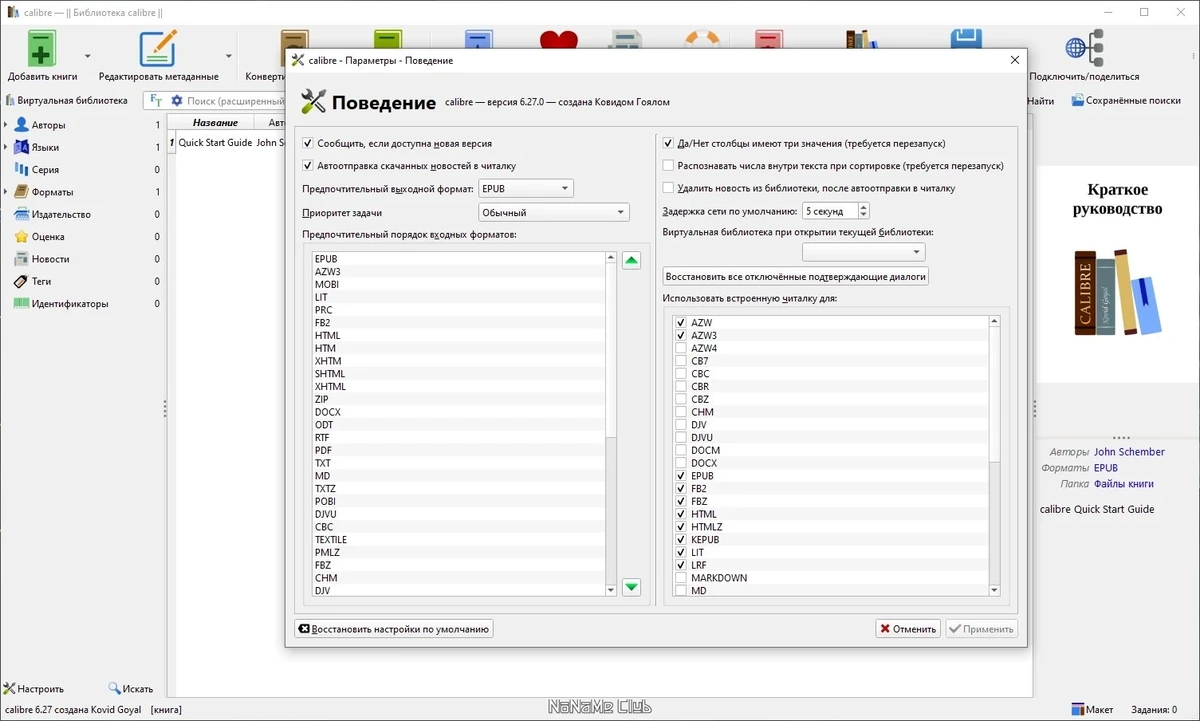Image resolution: width=1200 pixels, height=721 pixels.
Task: Check CBZ in built-in viewer list
Action: pos(681,399)
